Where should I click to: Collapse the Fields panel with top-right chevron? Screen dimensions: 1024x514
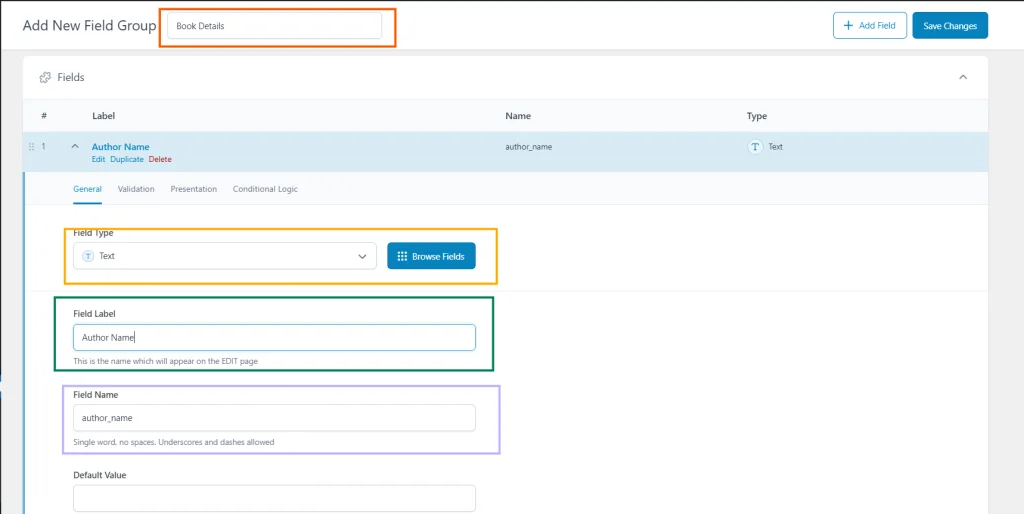click(x=963, y=77)
